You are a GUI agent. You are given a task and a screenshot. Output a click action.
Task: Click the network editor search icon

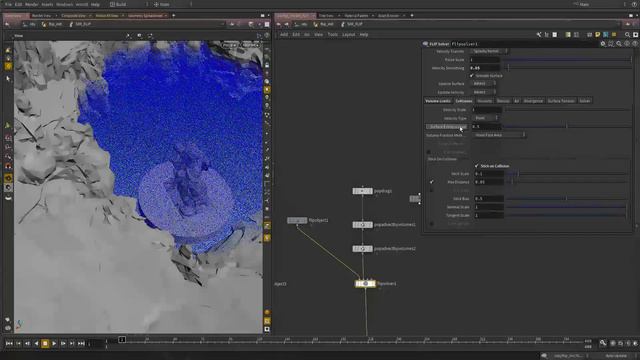(627, 35)
